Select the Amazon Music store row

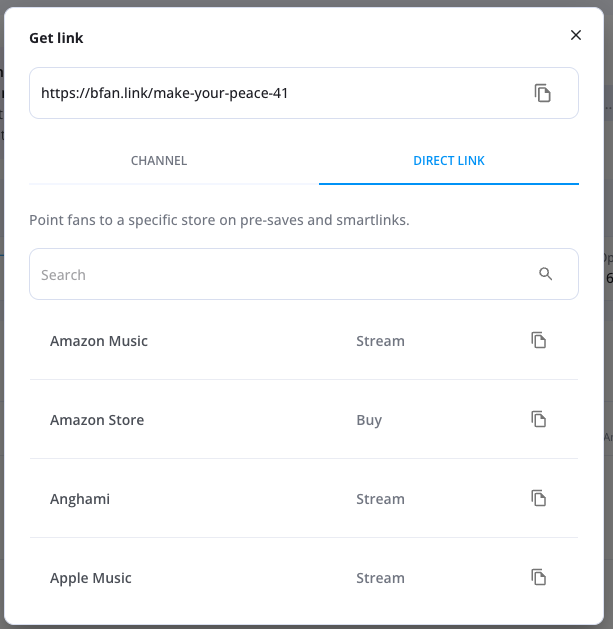tap(99, 341)
